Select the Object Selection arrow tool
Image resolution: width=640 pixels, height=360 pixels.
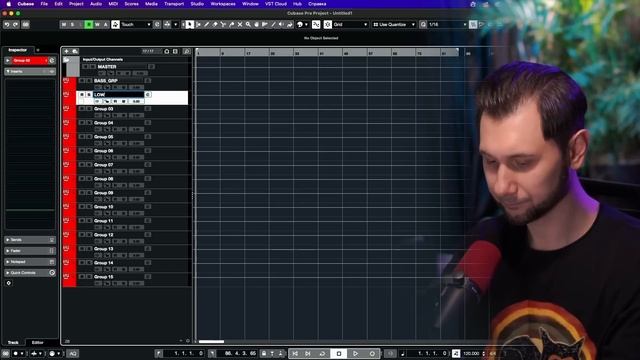click(x=190, y=24)
